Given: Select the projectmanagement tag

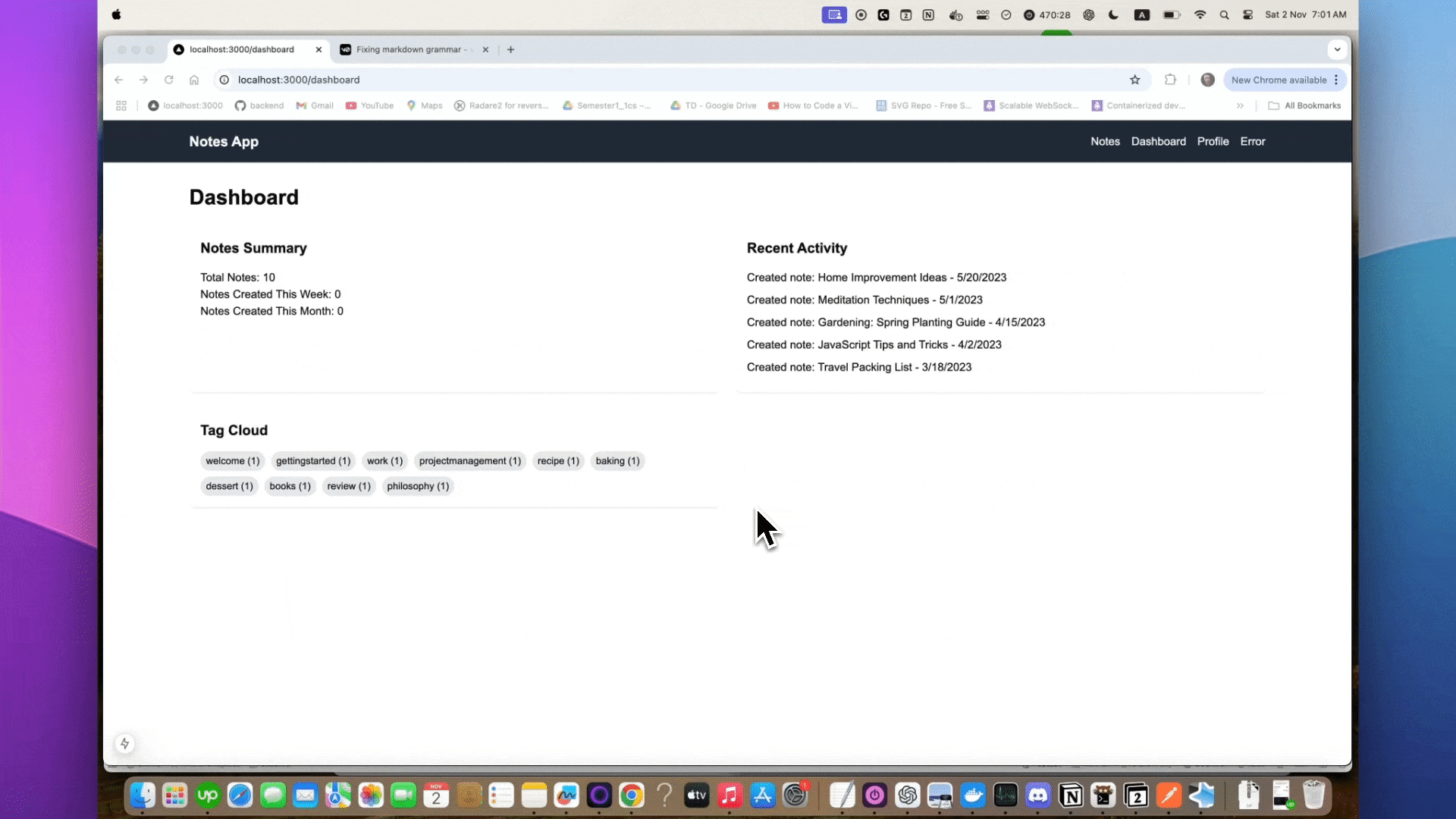Looking at the screenshot, I should [x=468, y=460].
